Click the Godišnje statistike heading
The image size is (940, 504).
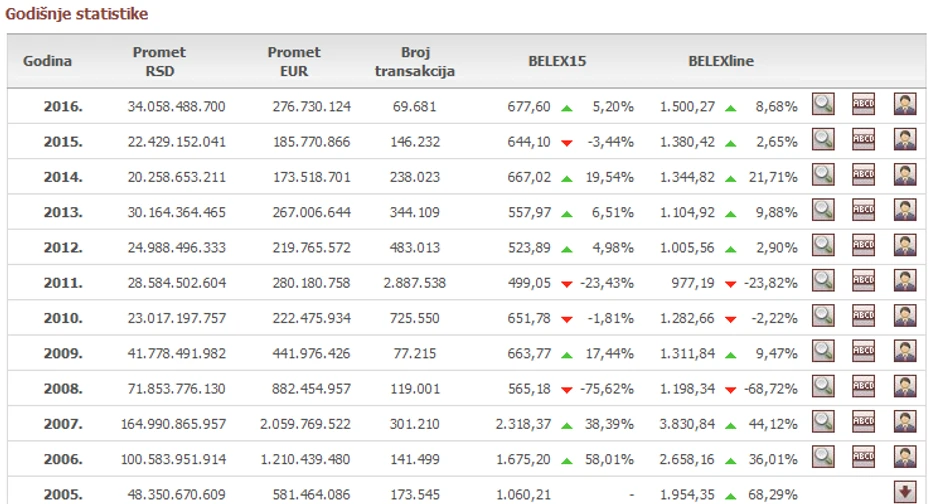(77, 14)
